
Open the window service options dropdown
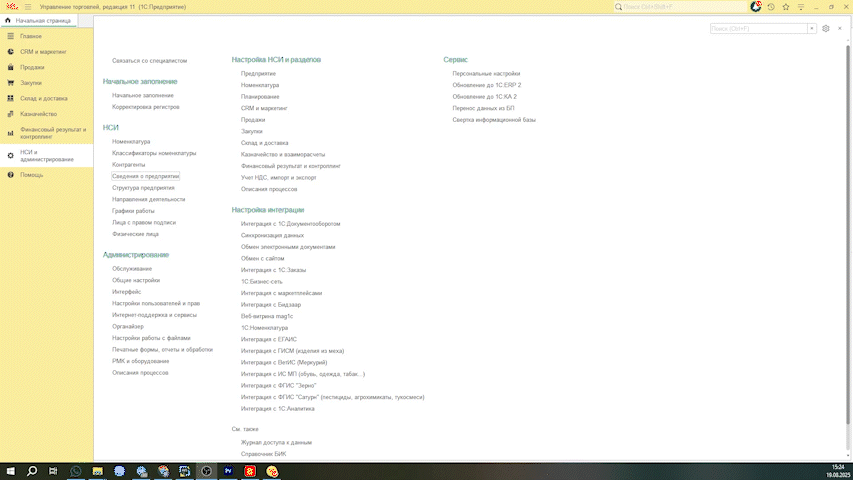pos(801,7)
